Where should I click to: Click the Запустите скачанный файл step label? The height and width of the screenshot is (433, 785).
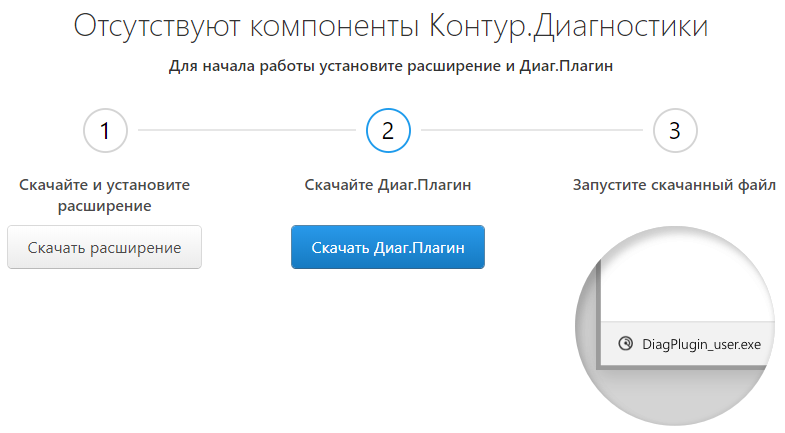pos(674,185)
